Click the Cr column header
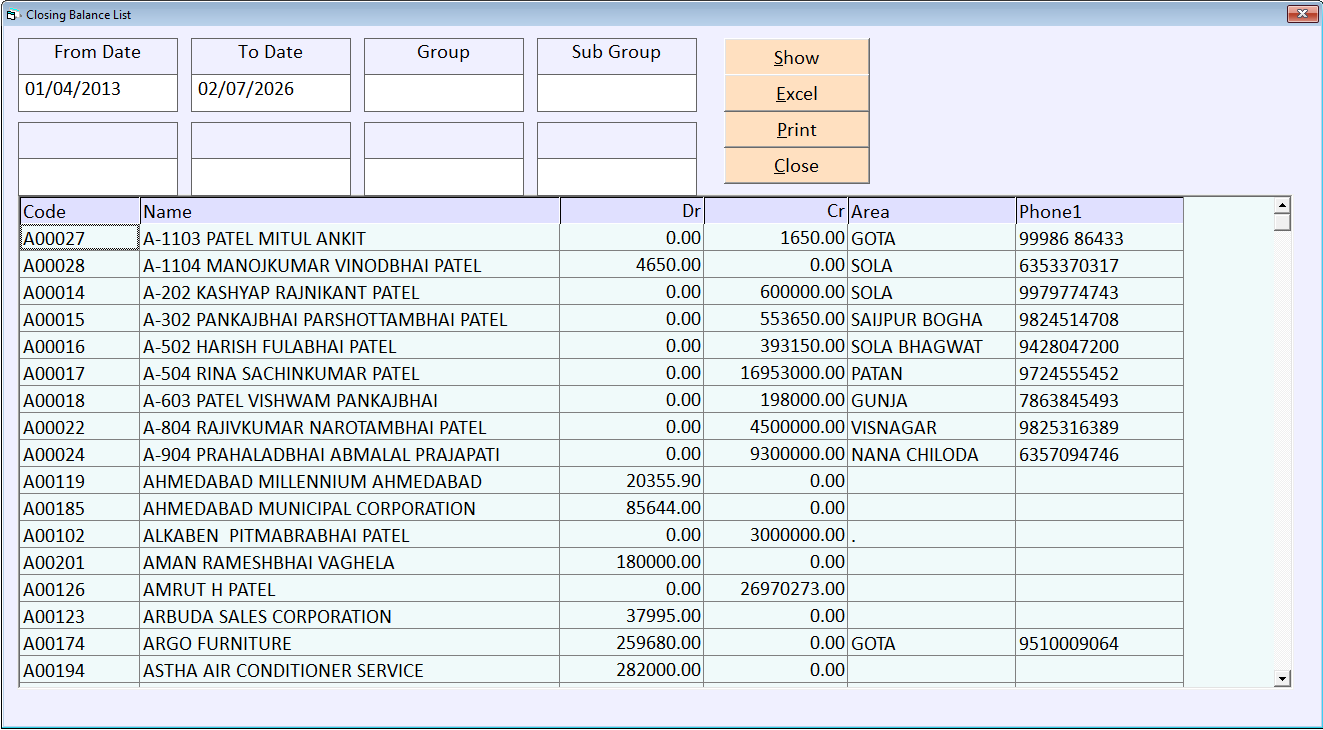1323x730 pixels. click(x=776, y=211)
